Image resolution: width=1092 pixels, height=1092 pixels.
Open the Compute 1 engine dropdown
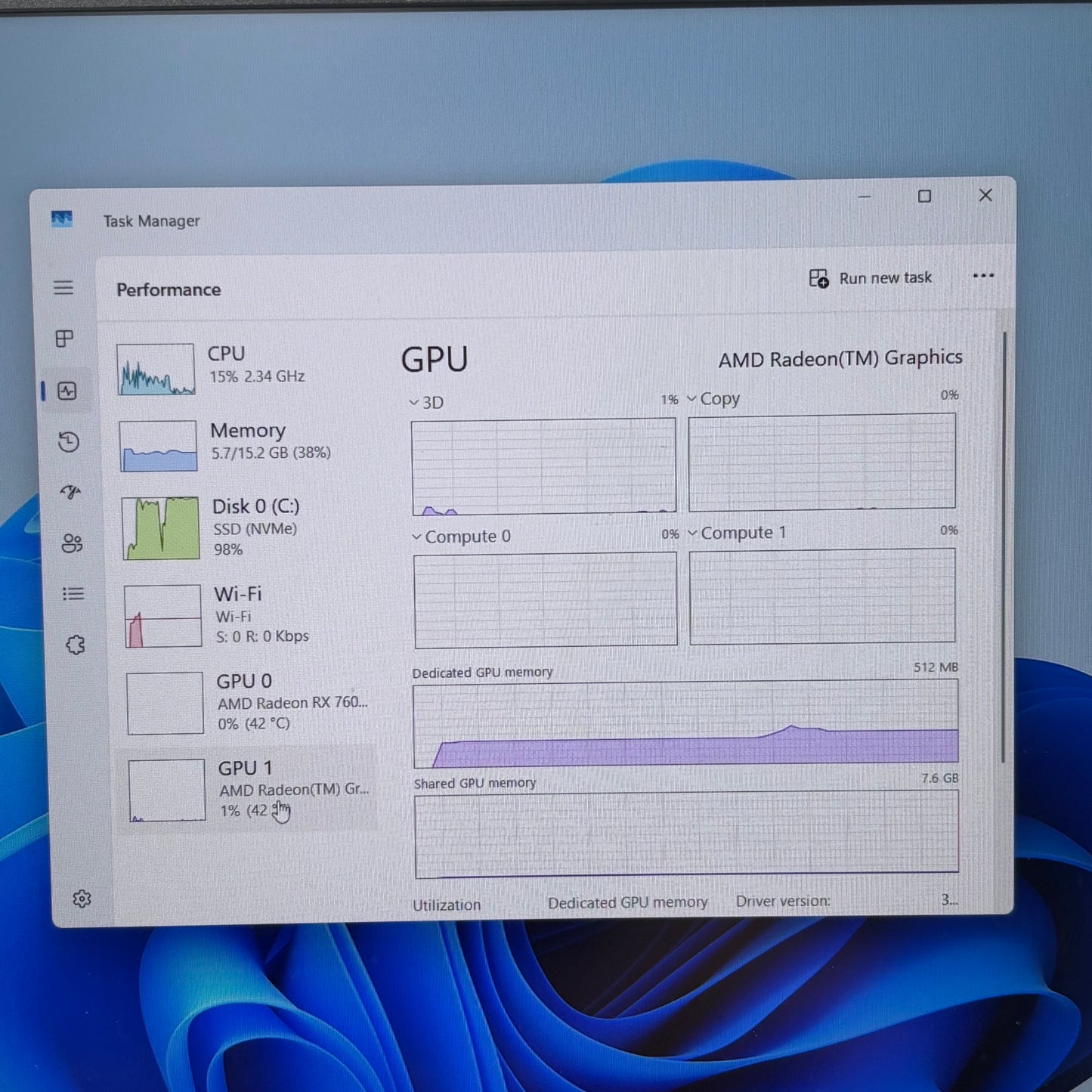click(x=738, y=533)
